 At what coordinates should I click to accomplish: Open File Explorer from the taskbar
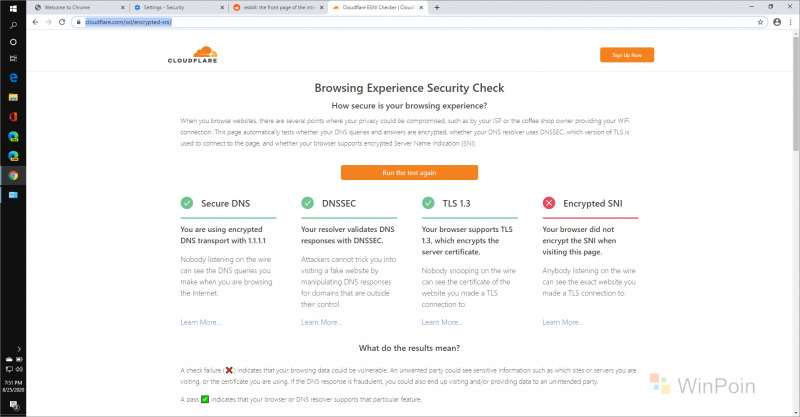point(13,97)
